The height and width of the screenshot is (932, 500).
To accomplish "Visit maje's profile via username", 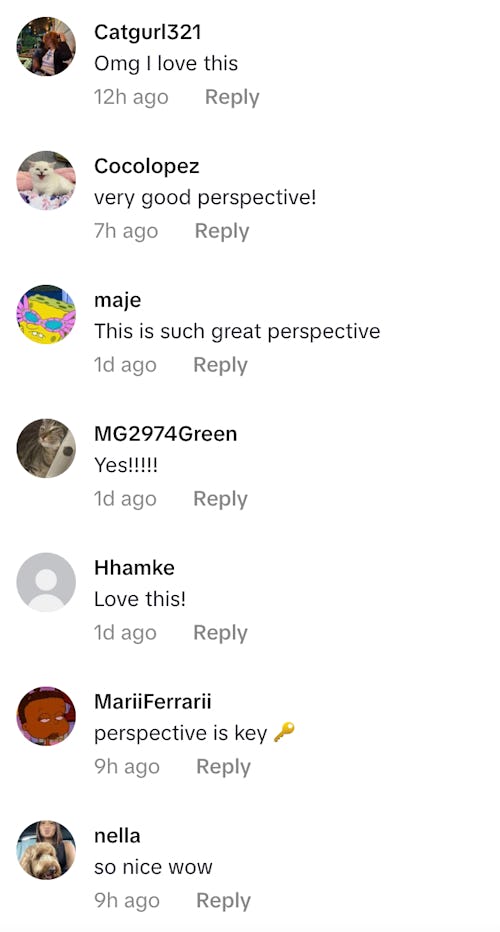I will (x=118, y=300).
